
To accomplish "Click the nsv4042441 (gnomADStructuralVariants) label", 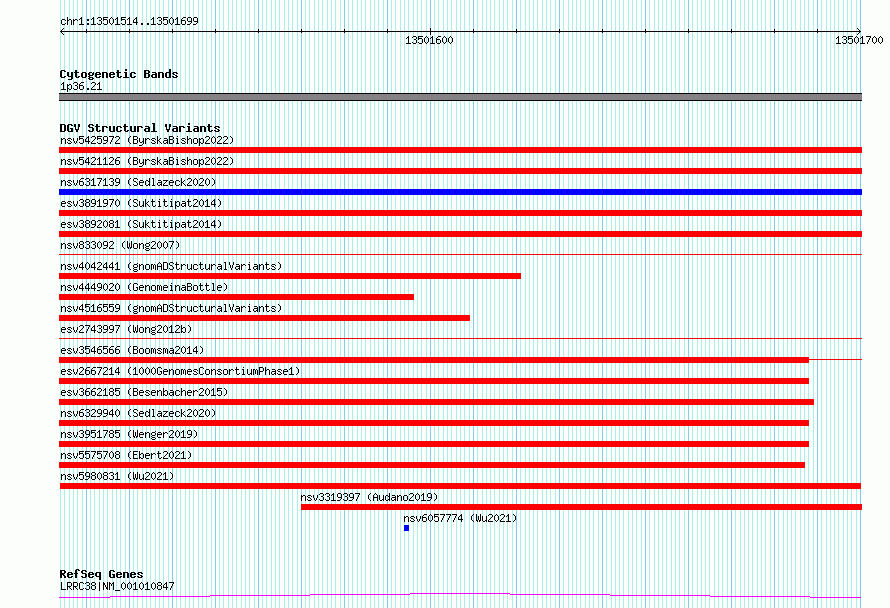I will click(x=171, y=266).
